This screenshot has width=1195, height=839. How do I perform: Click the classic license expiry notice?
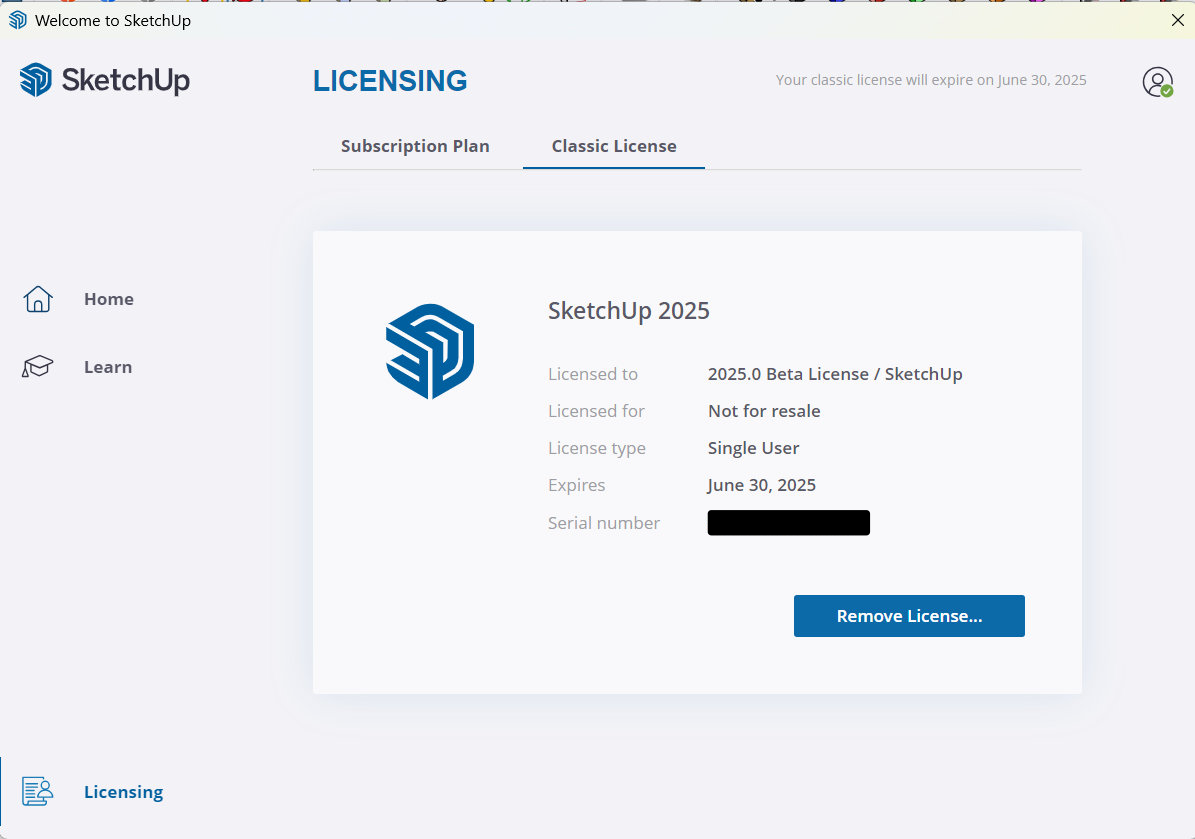point(931,80)
